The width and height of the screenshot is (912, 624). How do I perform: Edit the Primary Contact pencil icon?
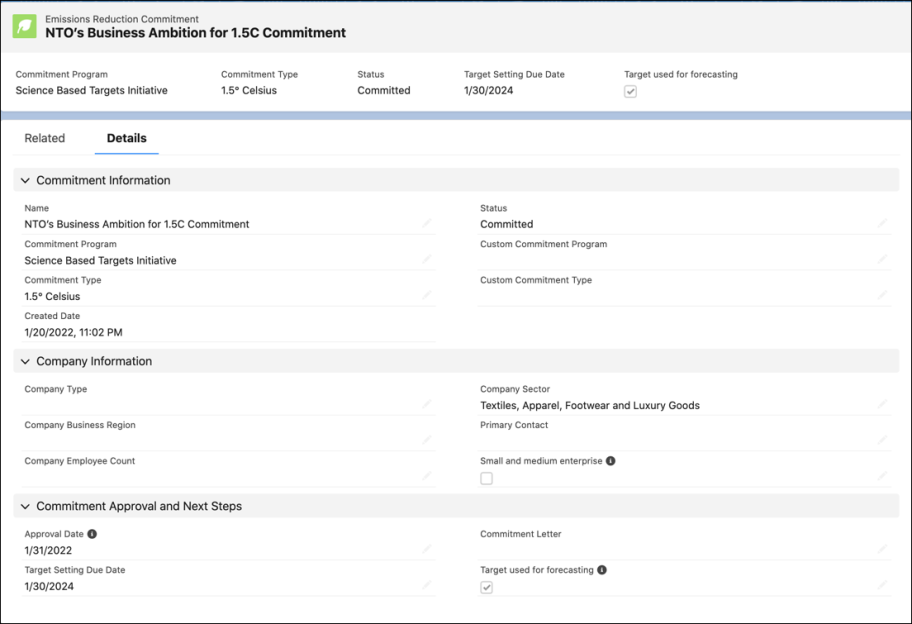coord(882,440)
